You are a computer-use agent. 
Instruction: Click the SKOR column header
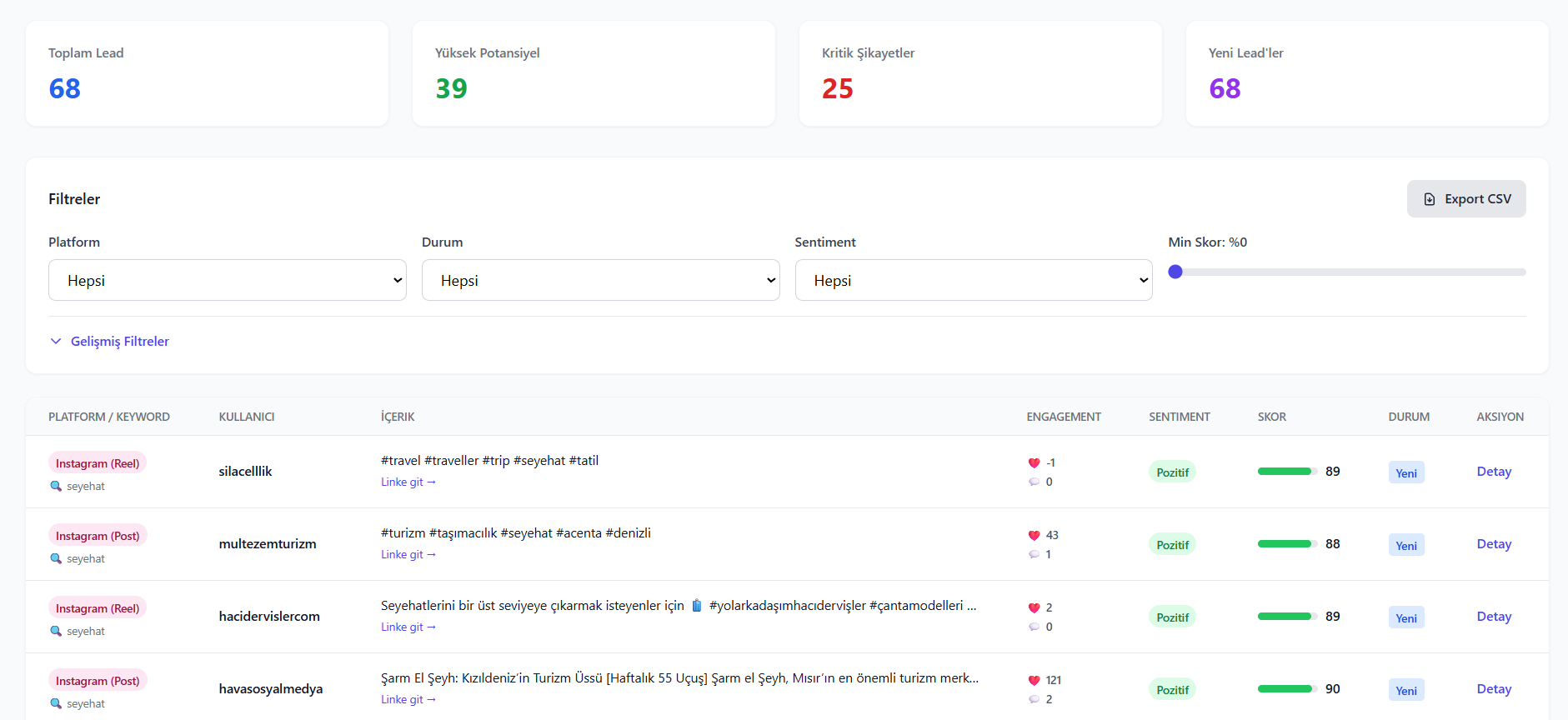pyautogui.click(x=1271, y=417)
